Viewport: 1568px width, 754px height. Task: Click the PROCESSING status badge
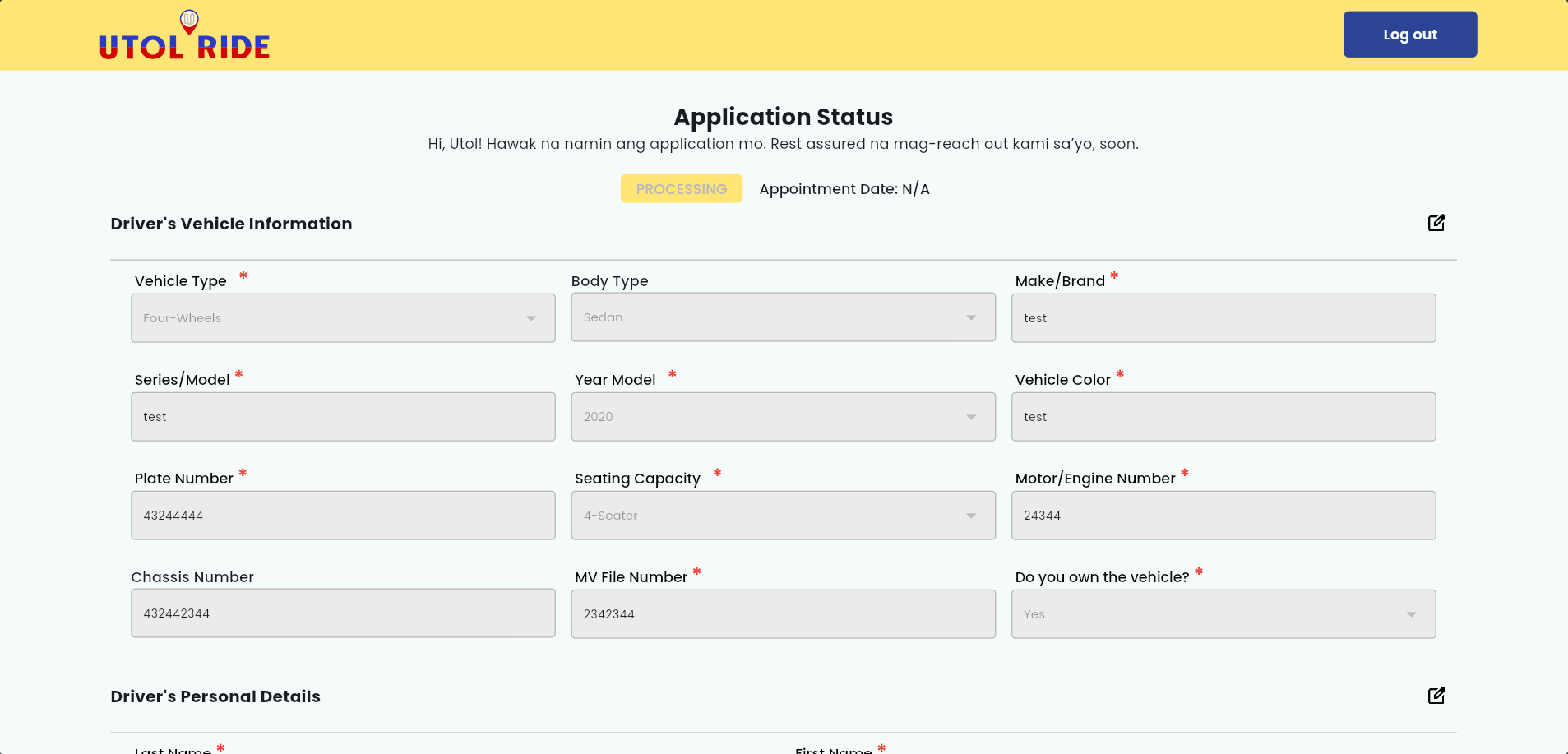point(681,189)
